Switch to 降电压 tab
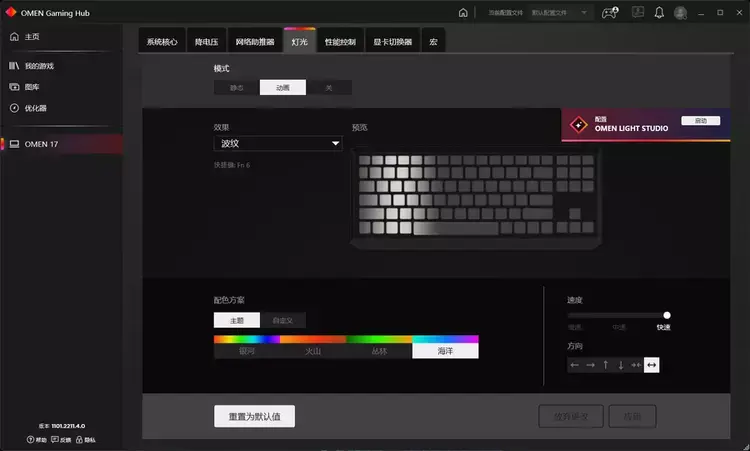Image resolution: width=750 pixels, height=451 pixels. pos(207,42)
